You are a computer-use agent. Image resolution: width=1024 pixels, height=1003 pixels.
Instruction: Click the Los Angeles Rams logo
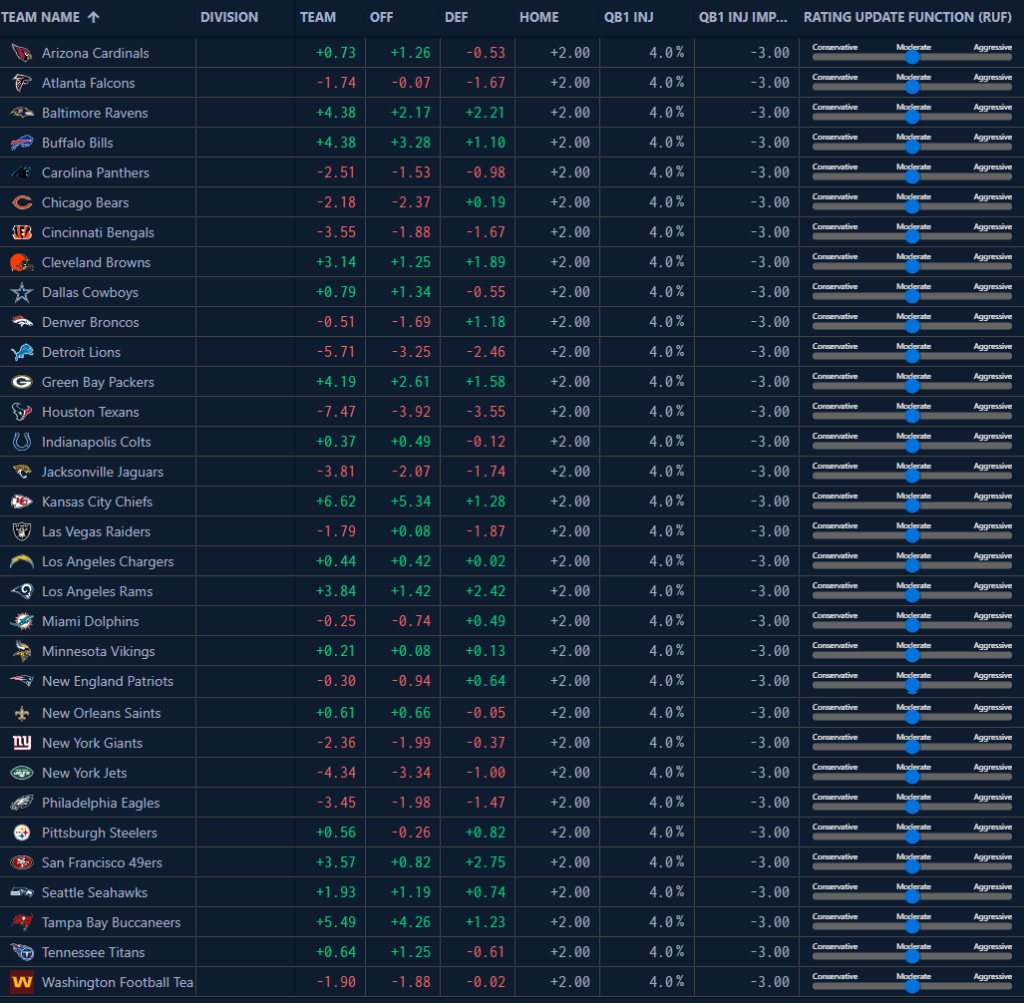[x=22, y=592]
